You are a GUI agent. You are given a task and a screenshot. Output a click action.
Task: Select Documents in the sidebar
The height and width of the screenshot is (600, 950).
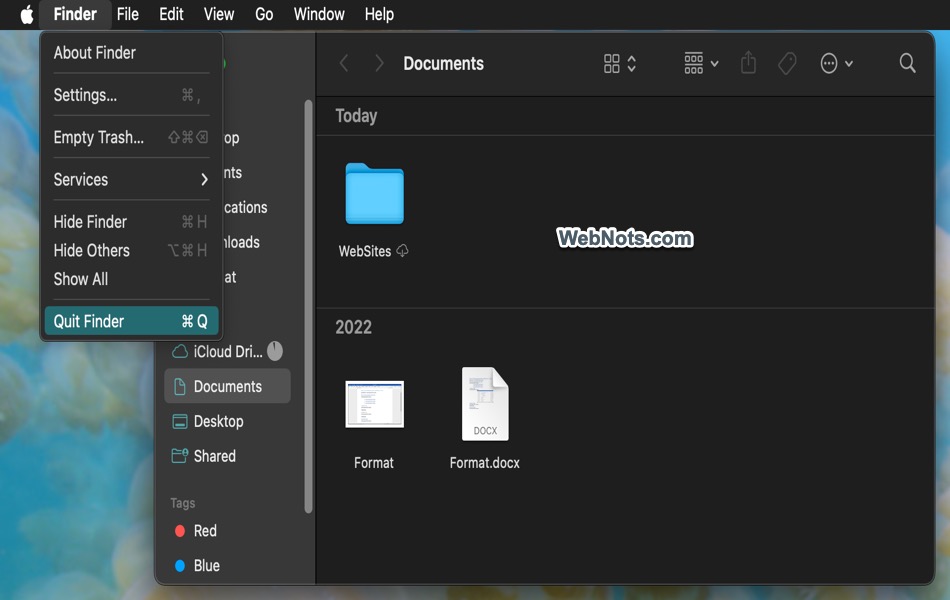click(227, 386)
